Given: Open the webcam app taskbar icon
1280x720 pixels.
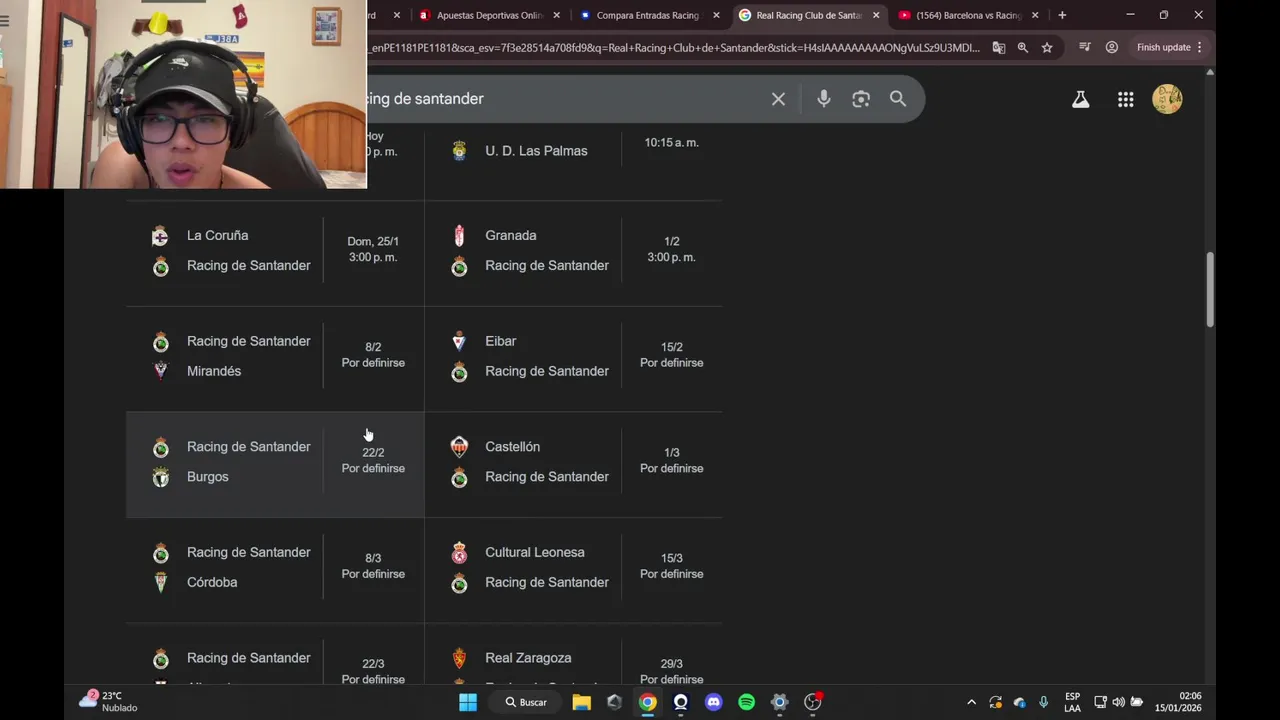Looking at the screenshot, I should point(681,702).
